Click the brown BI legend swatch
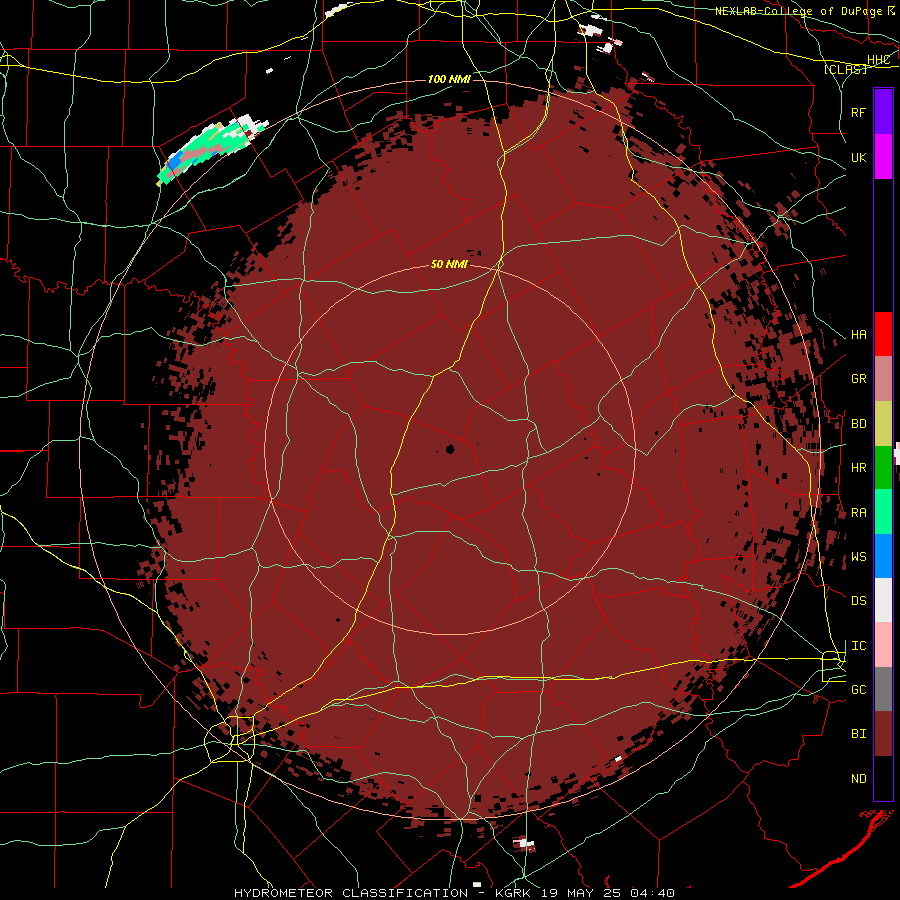The image size is (900, 900). coord(883,734)
